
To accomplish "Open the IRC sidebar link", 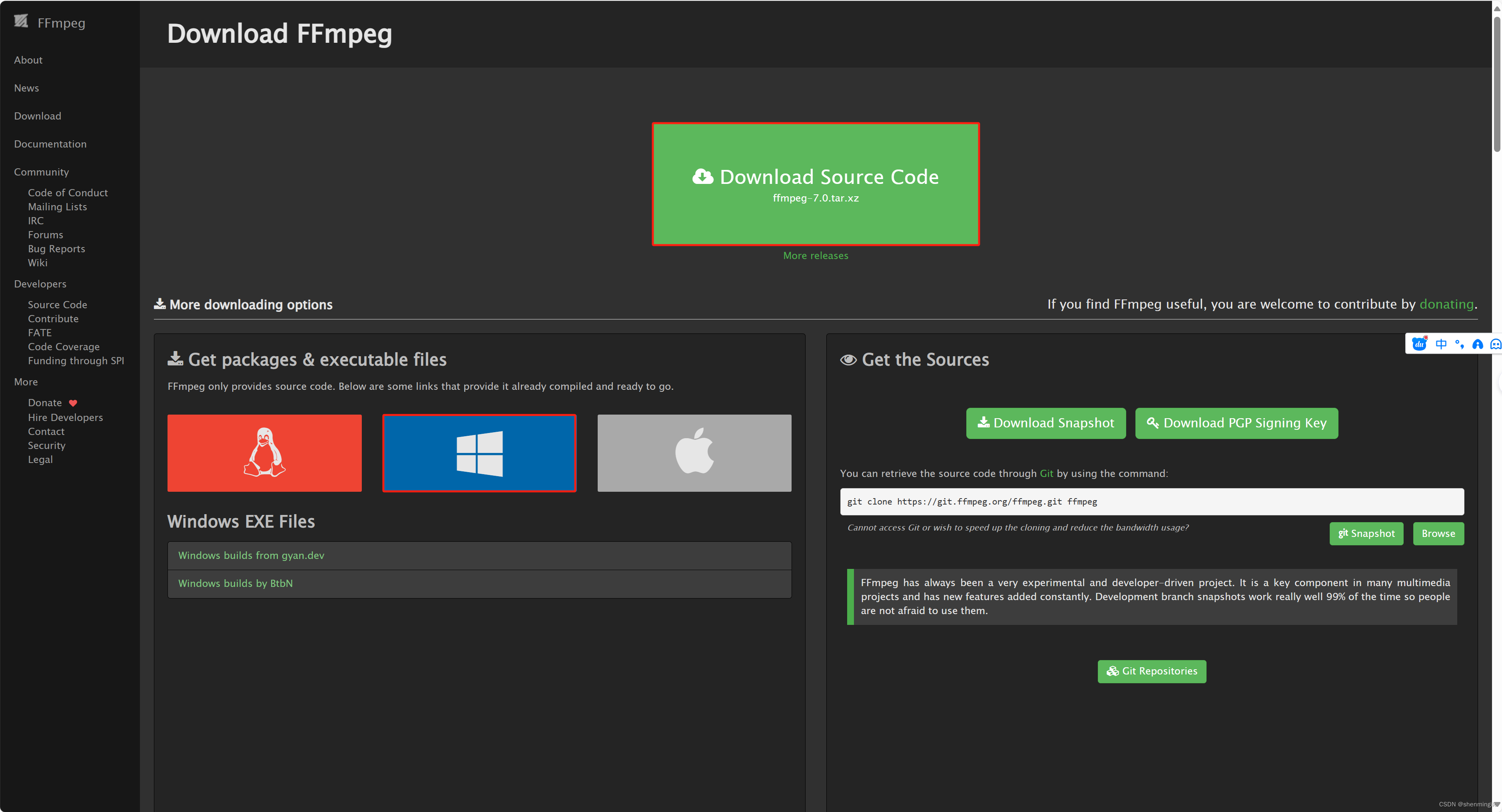I will (x=36, y=220).
